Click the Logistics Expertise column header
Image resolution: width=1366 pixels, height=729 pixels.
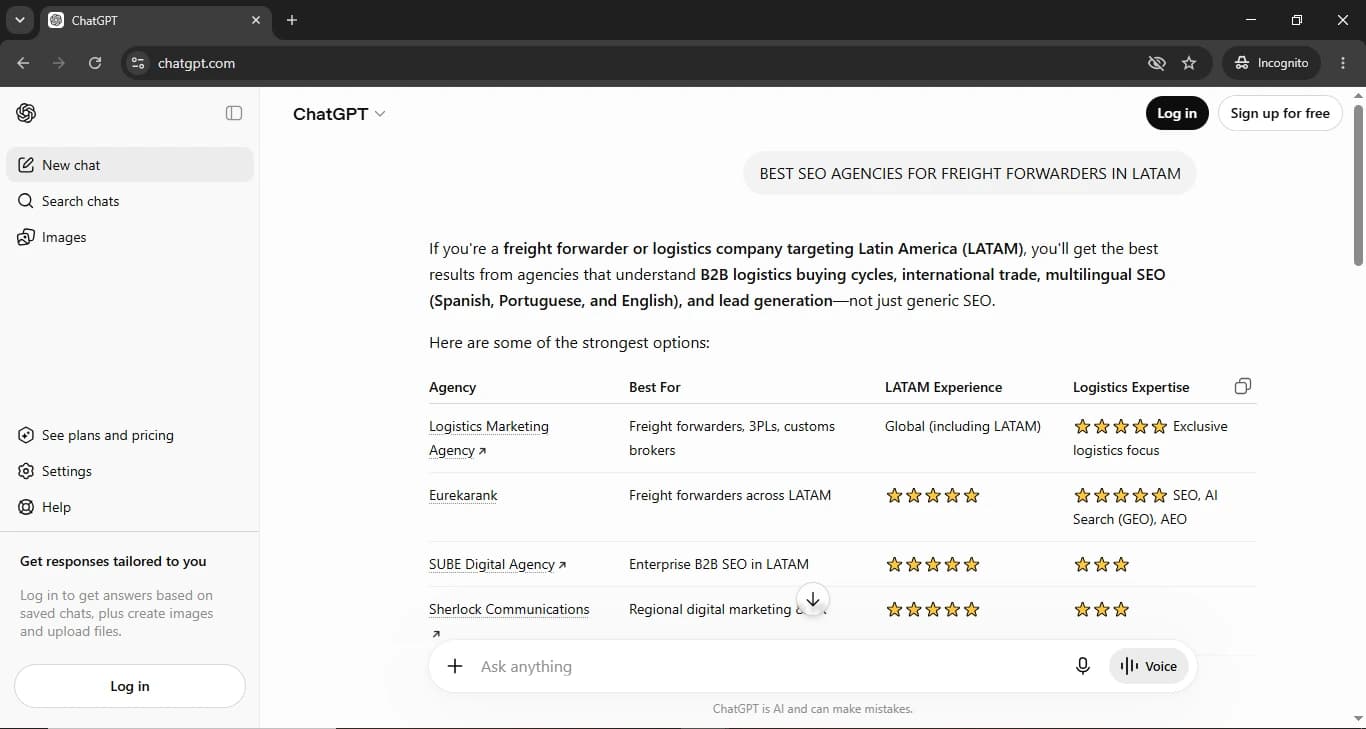(1131, 387)
